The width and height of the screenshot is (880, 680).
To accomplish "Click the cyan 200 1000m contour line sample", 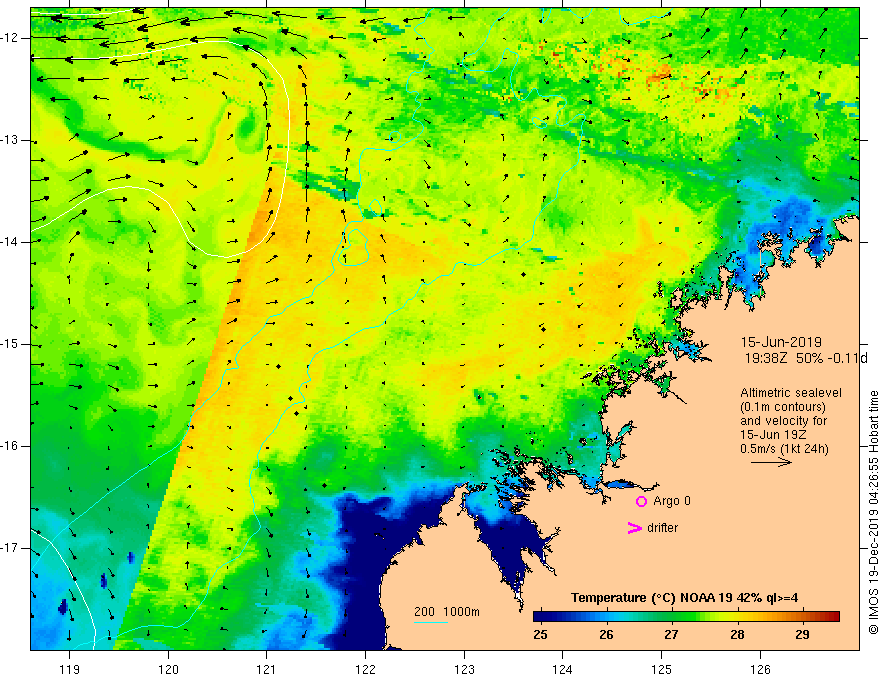I will pyautogui.click(x=431, y=622).
